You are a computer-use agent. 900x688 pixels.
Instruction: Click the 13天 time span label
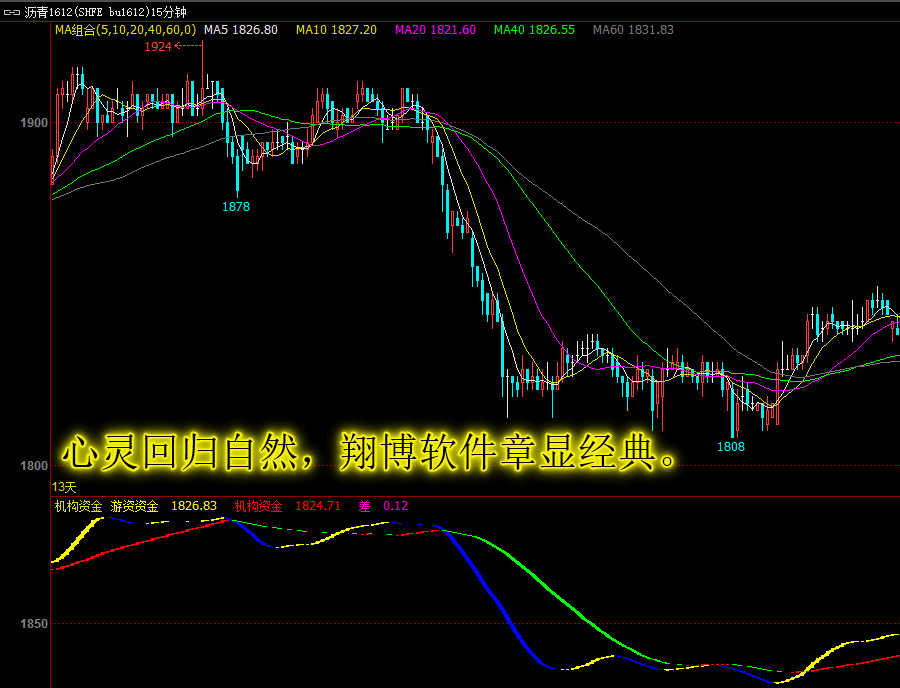point(64,487)
